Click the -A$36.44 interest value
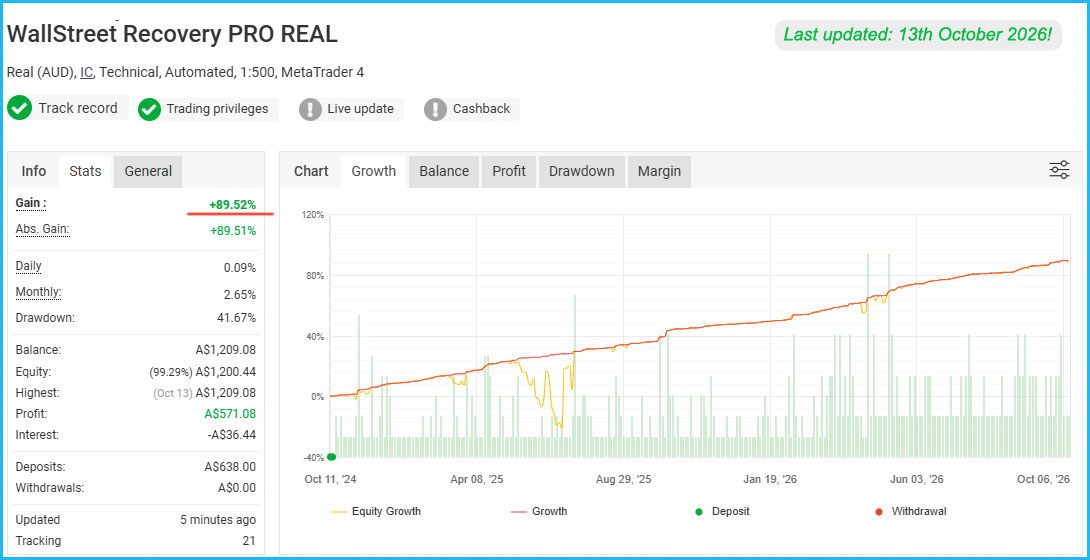Viewport: 1090px width, 560px height. (231, 435)
